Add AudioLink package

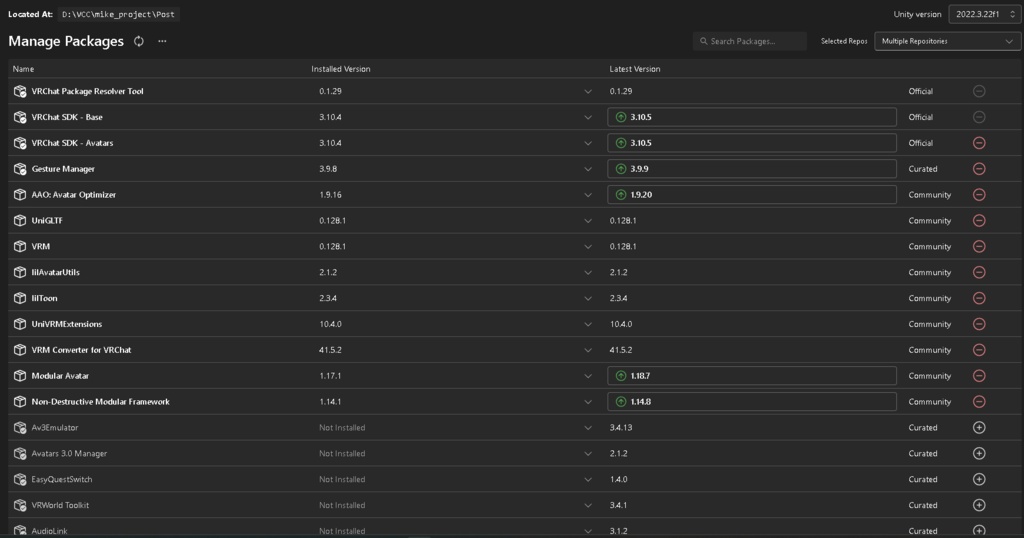pos(979,531)
